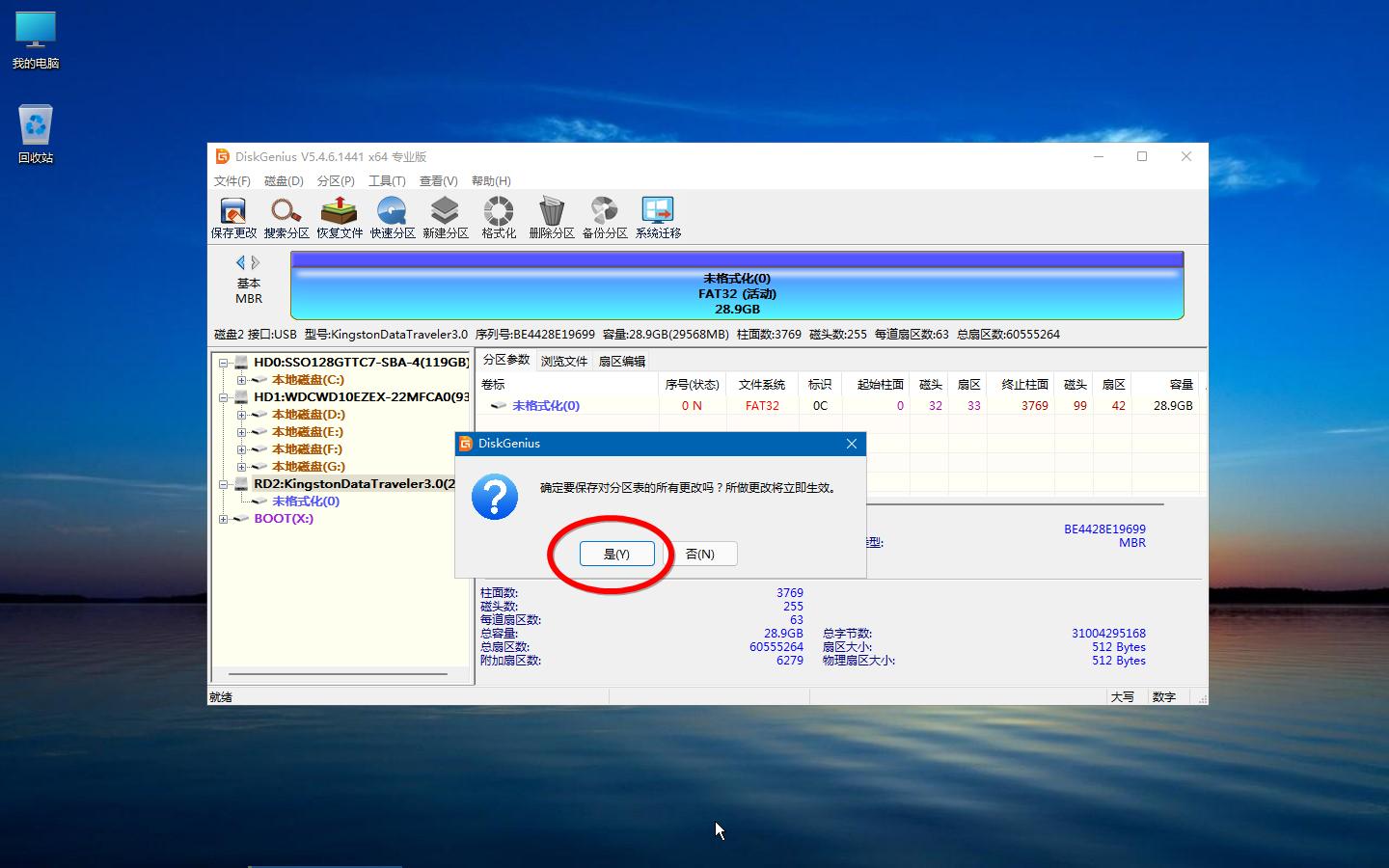Select BOOT(X:) label in disk tree
1389x868 pixels.
[284, 519]
